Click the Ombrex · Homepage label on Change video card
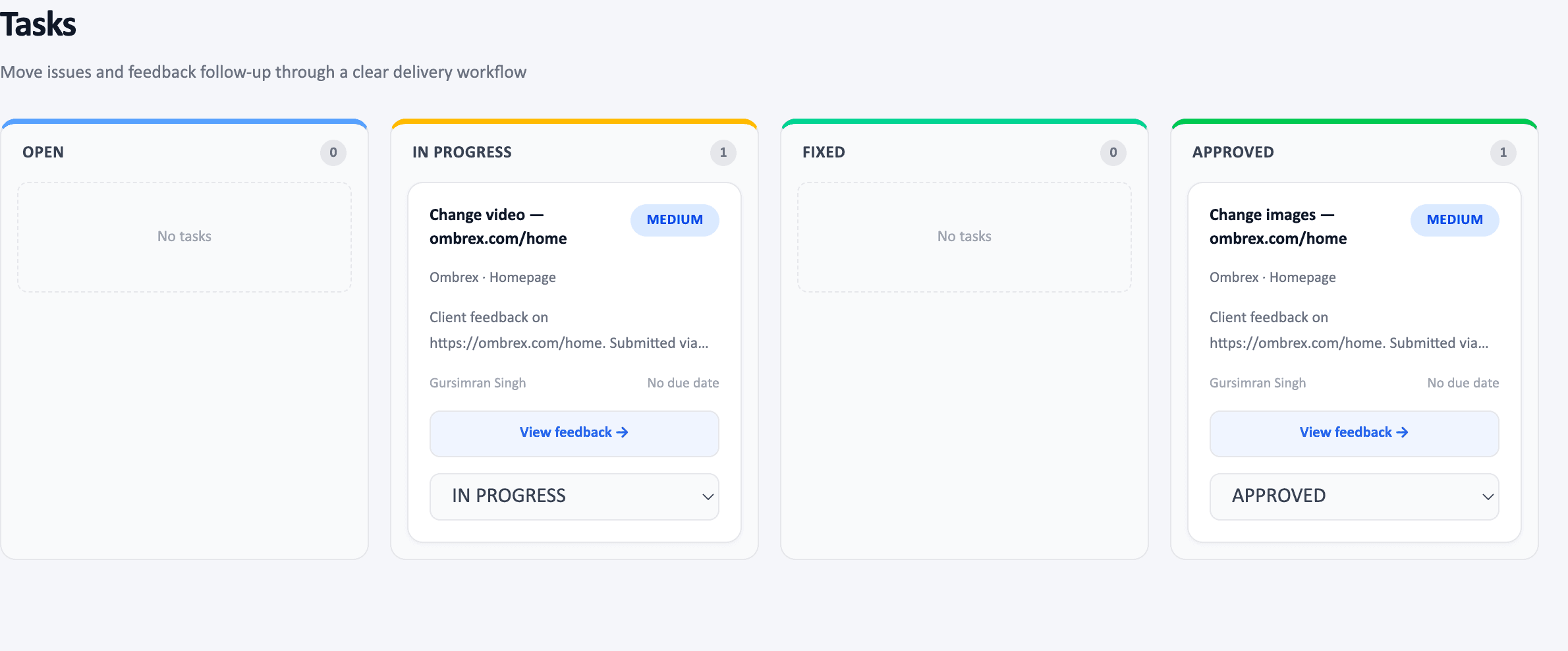The image size is (1568, 651). [x=492, y=277]
